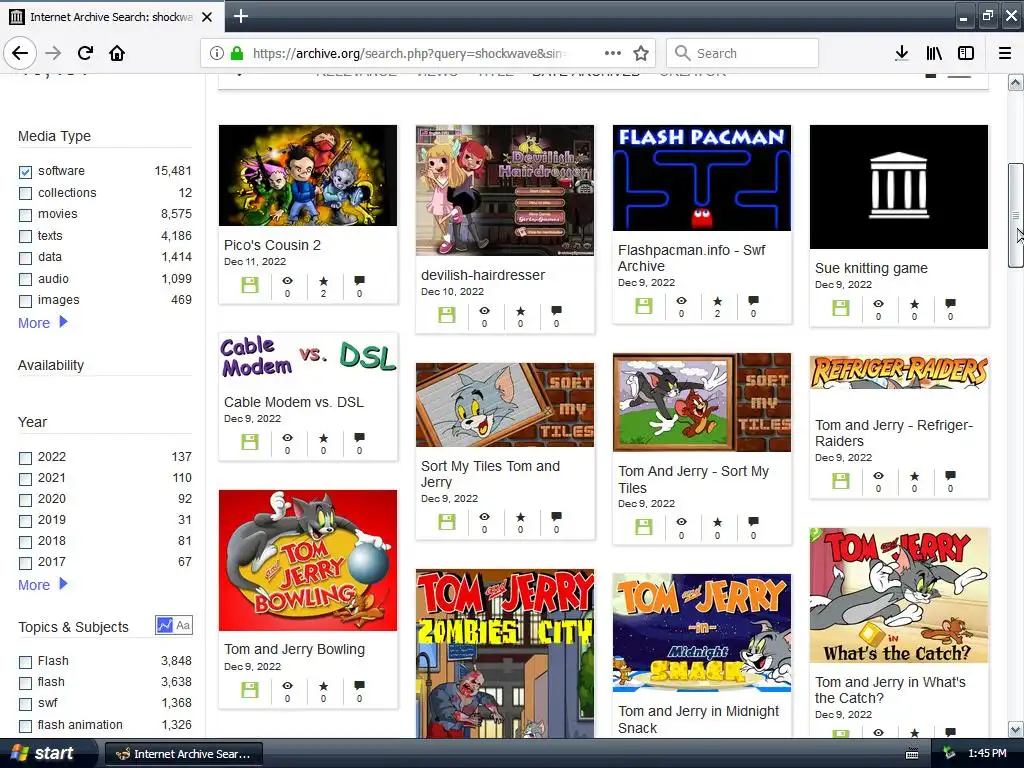This screenshot has height=768, width=1024.
Task: Open devilish-hairdresser item link
Action: pos(483,275)
